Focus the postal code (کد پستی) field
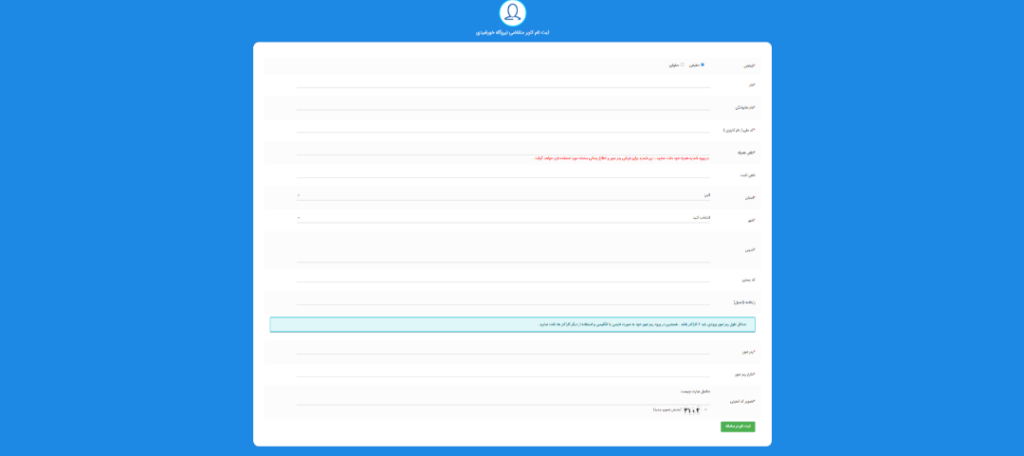The image size is (1024, 456). (503, 278)
